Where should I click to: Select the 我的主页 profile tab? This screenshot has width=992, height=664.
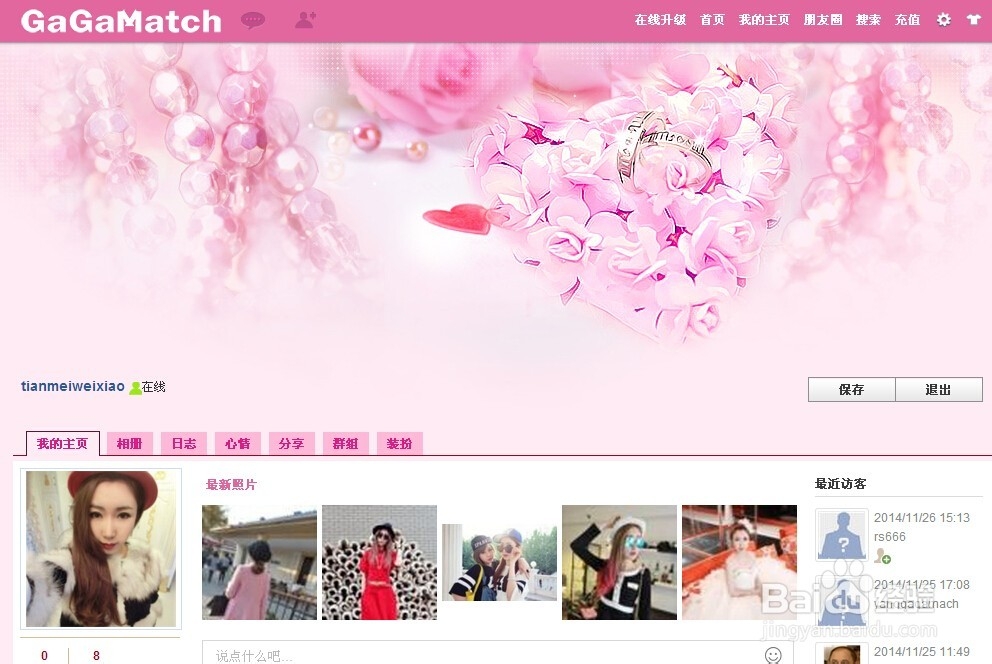point(63,443)
